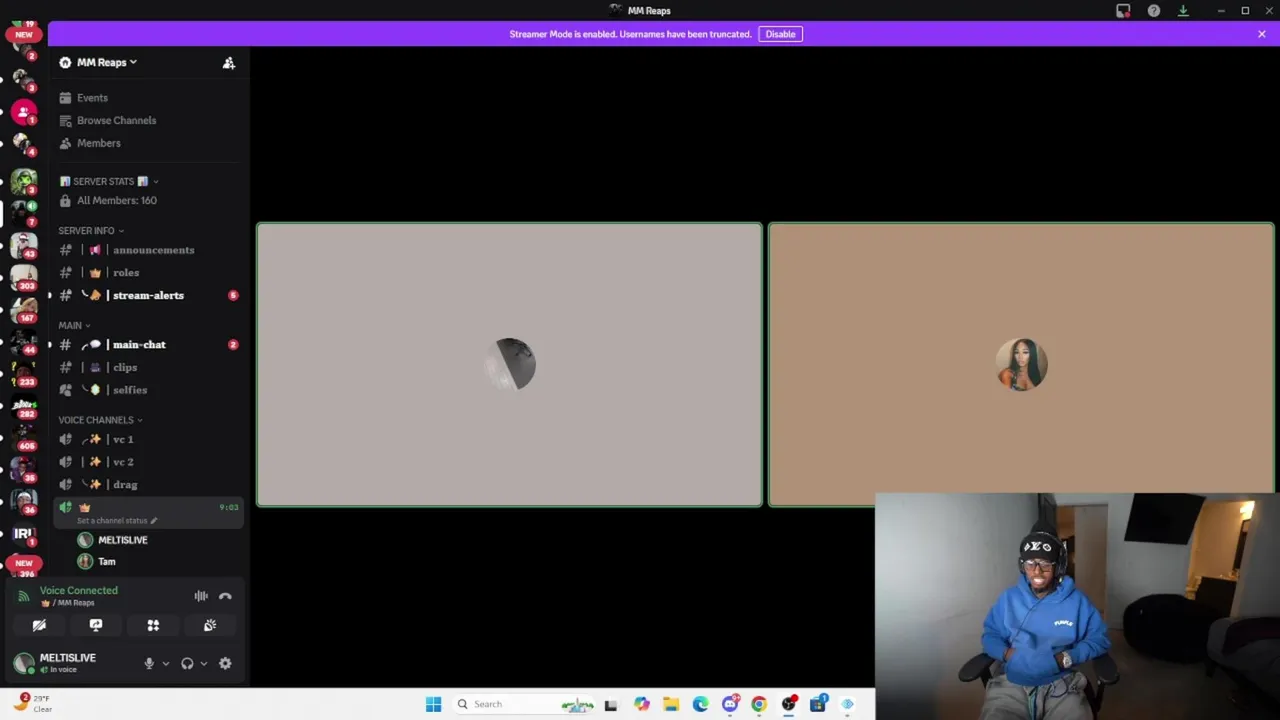Collapse the SERVER INFO category
1280x720 pixels.
(x=91, y=231)
